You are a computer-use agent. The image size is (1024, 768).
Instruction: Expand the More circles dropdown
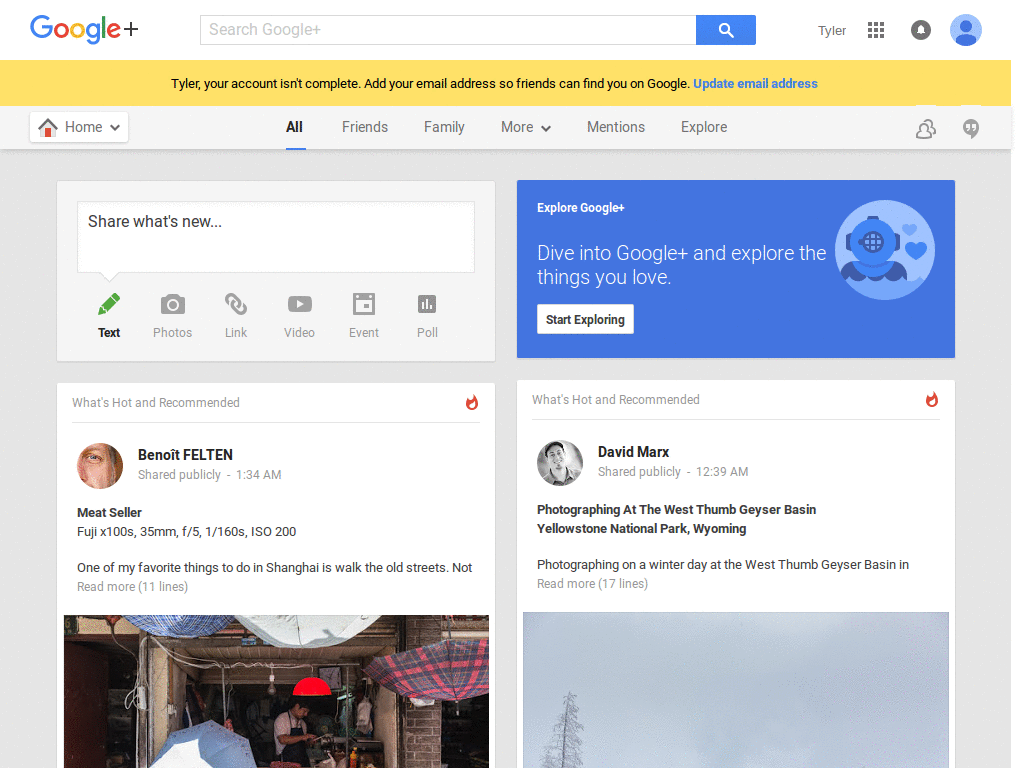pyautogui.click(x=526, y=127)
